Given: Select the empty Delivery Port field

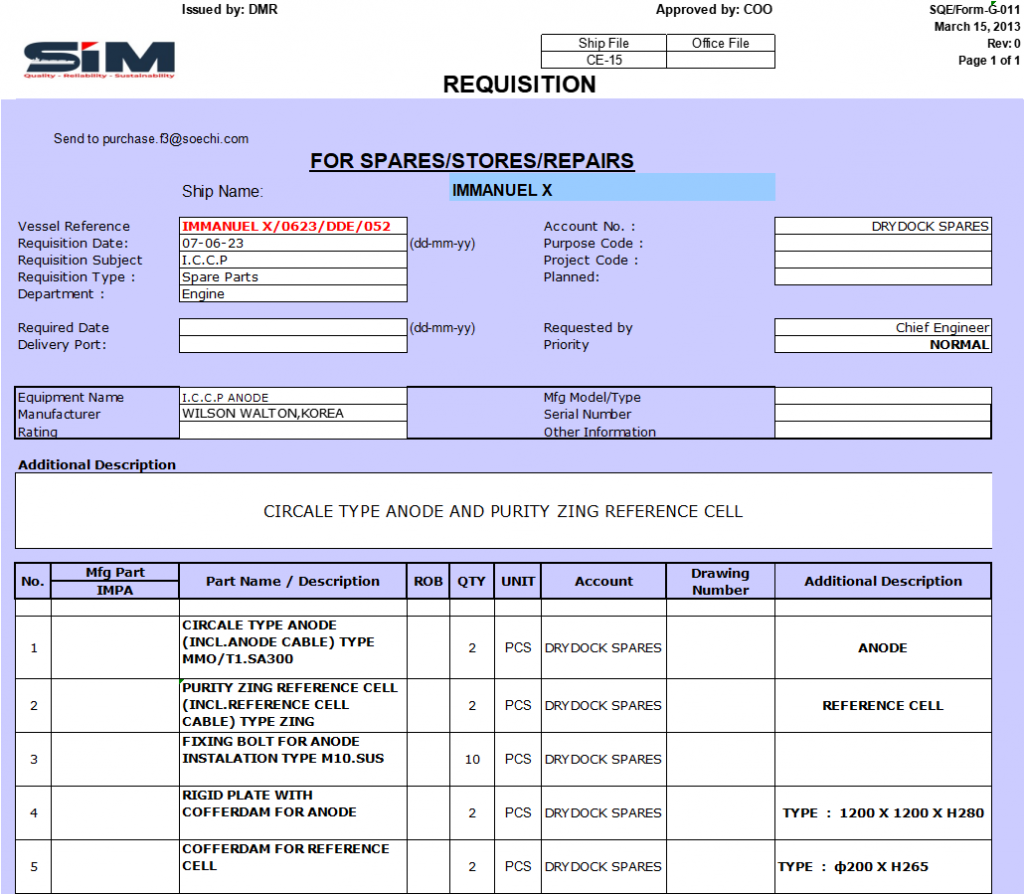Looking at the screenshot, I should pos(293,345).
